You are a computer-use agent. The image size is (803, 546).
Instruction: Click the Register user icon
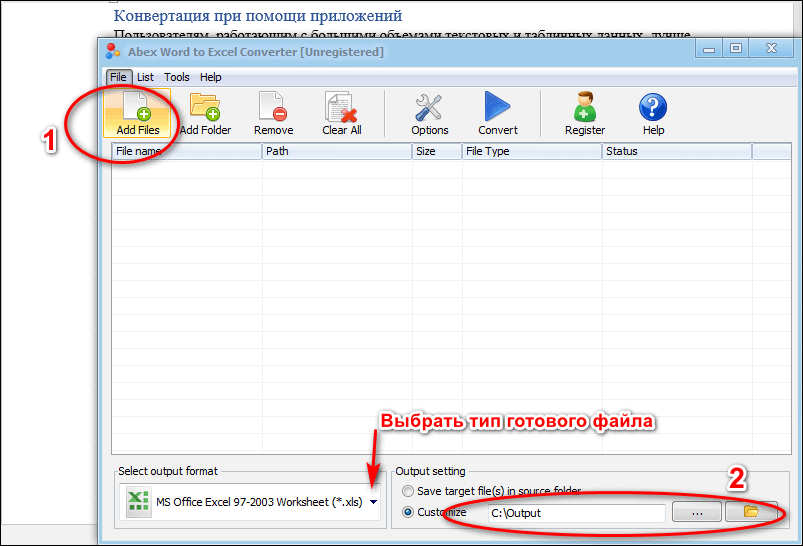pos(585,113)
